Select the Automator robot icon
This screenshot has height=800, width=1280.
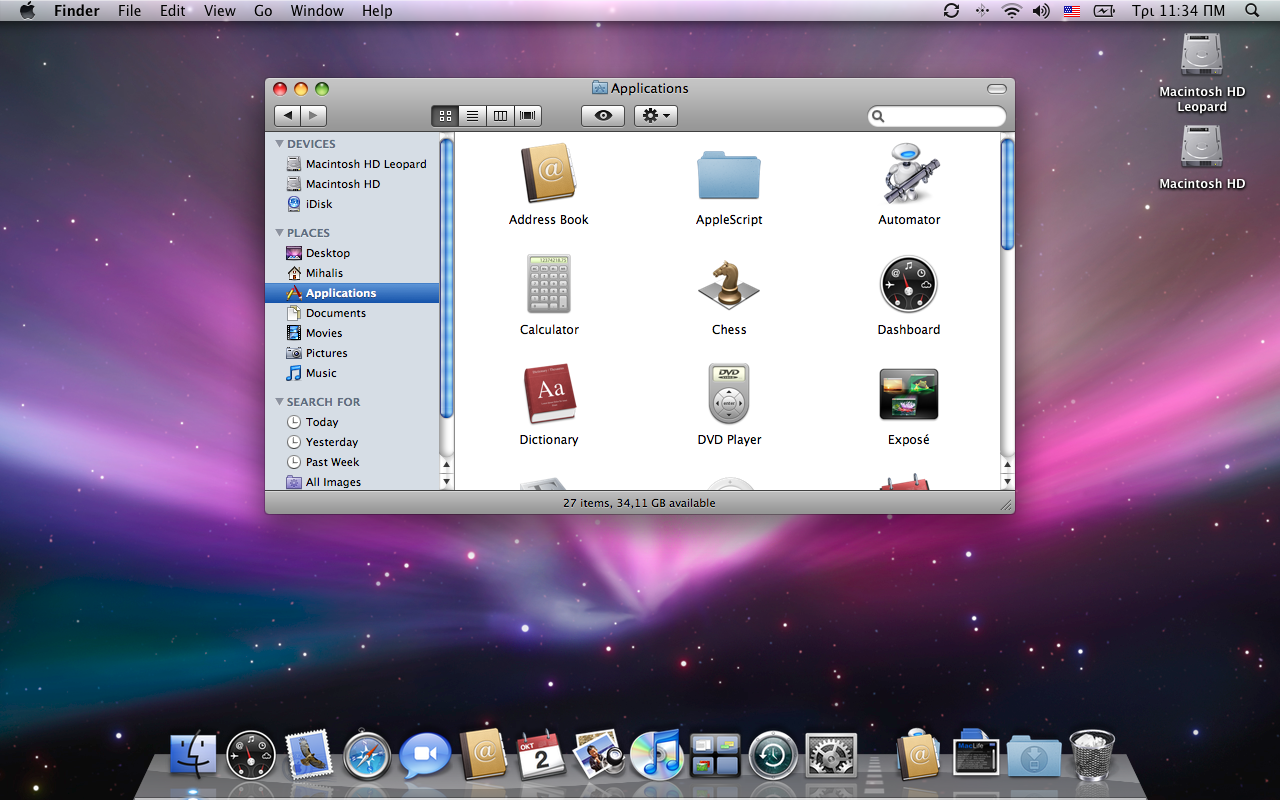(x=910, y=173)
